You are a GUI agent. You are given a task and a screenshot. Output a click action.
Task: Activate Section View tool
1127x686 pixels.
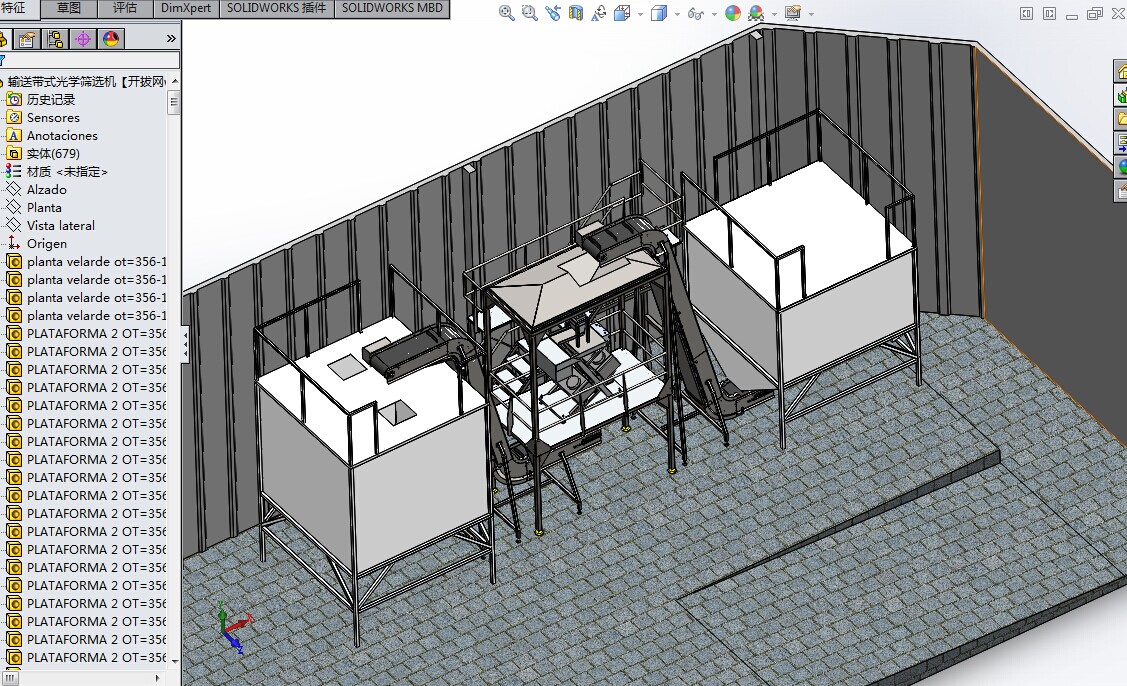[576, 13]
